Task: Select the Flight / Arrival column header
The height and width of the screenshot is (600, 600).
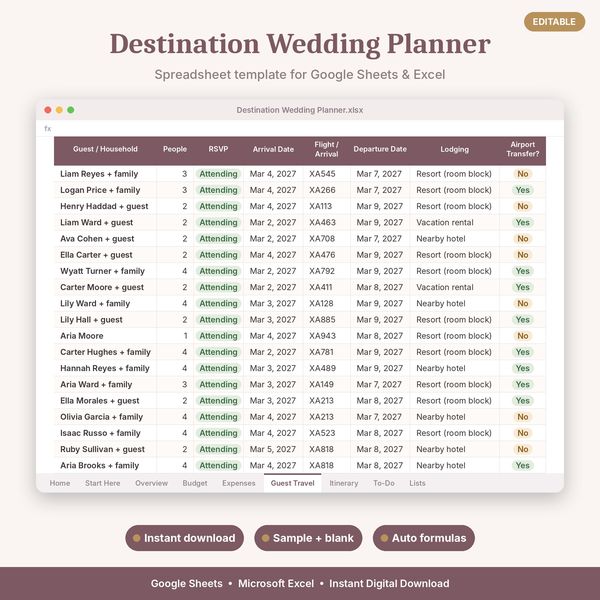Action: (x=326, y=149)
